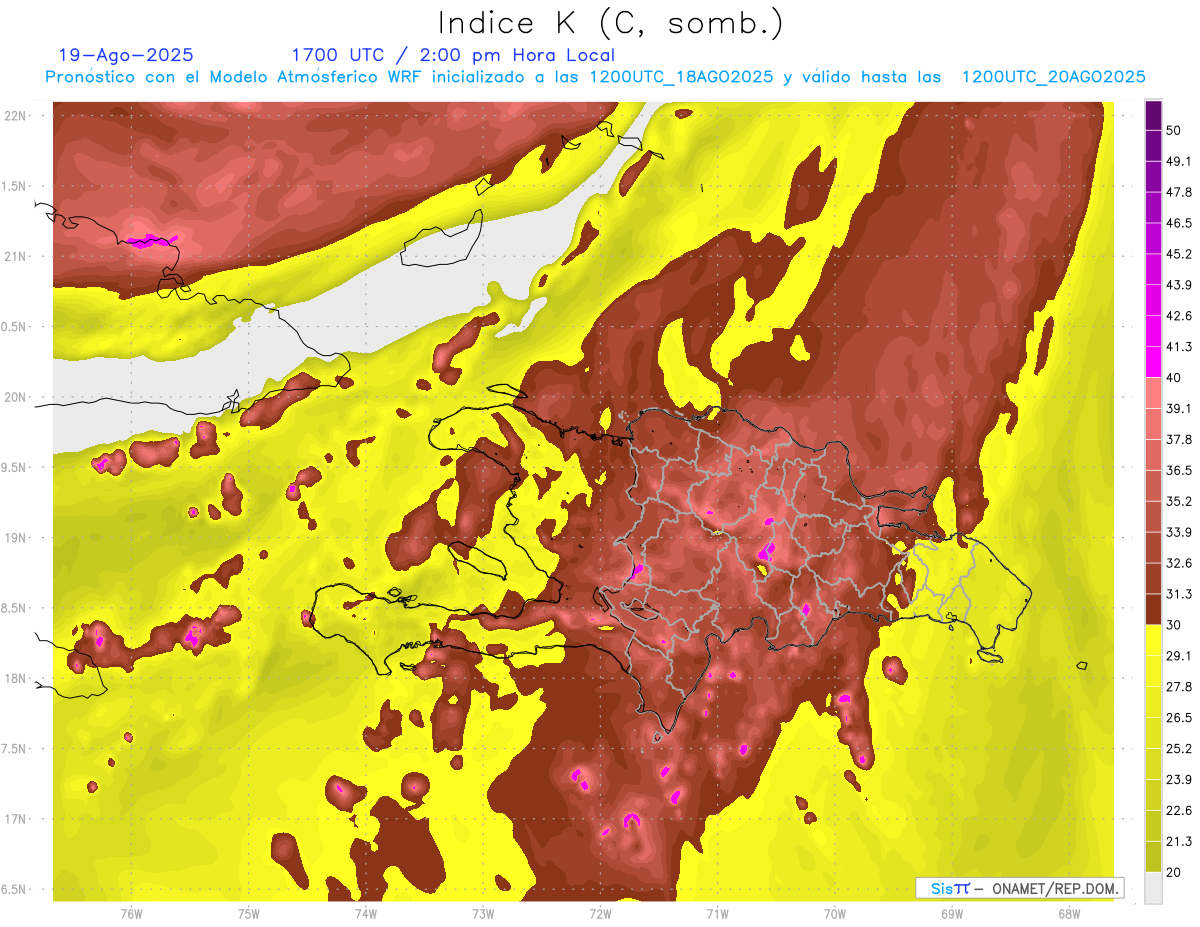Click the 72W longitude label
1200x927 pixels.
pos(600,913)
